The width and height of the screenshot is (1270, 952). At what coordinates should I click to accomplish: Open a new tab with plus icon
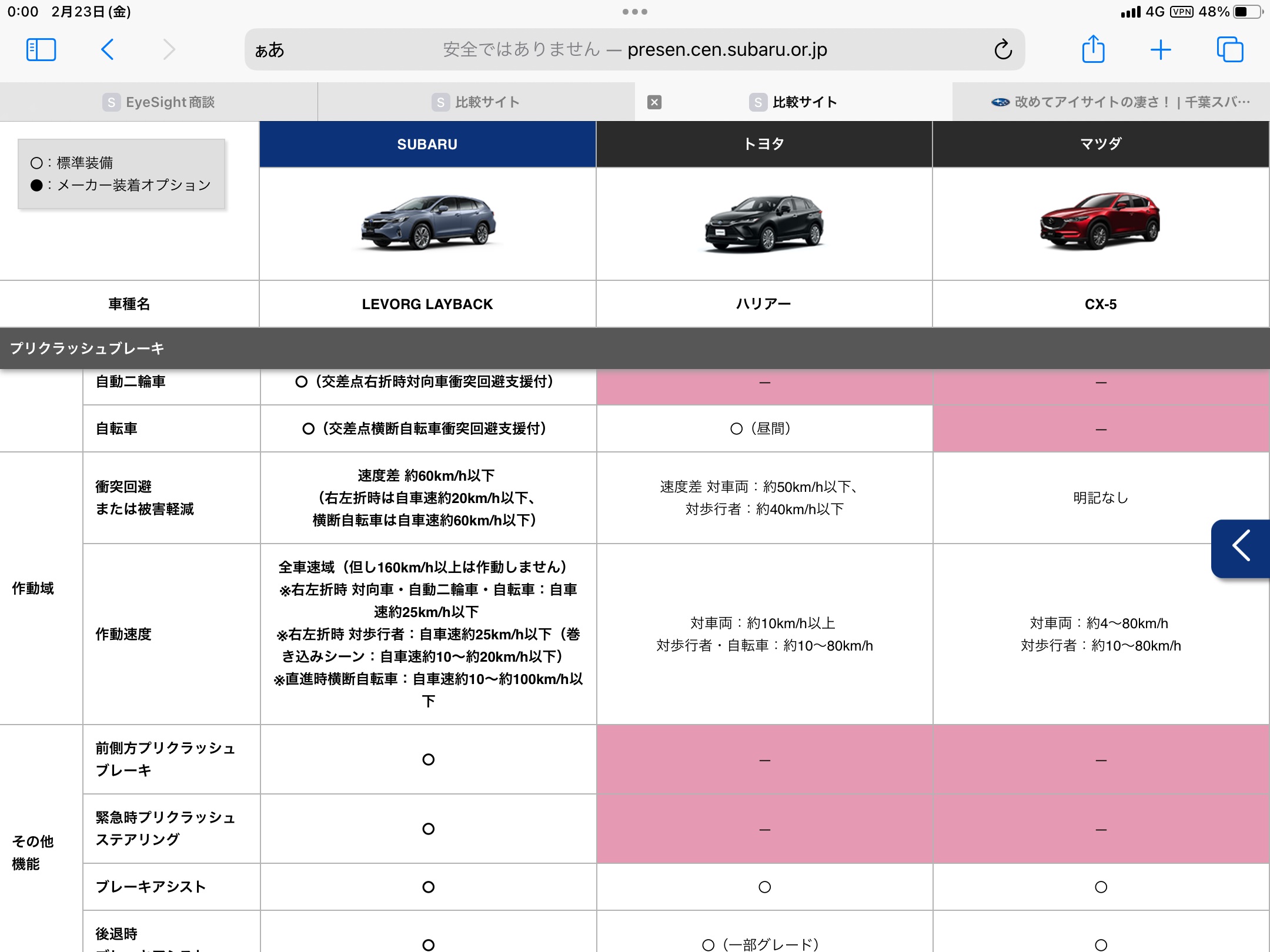[1161, 49]
